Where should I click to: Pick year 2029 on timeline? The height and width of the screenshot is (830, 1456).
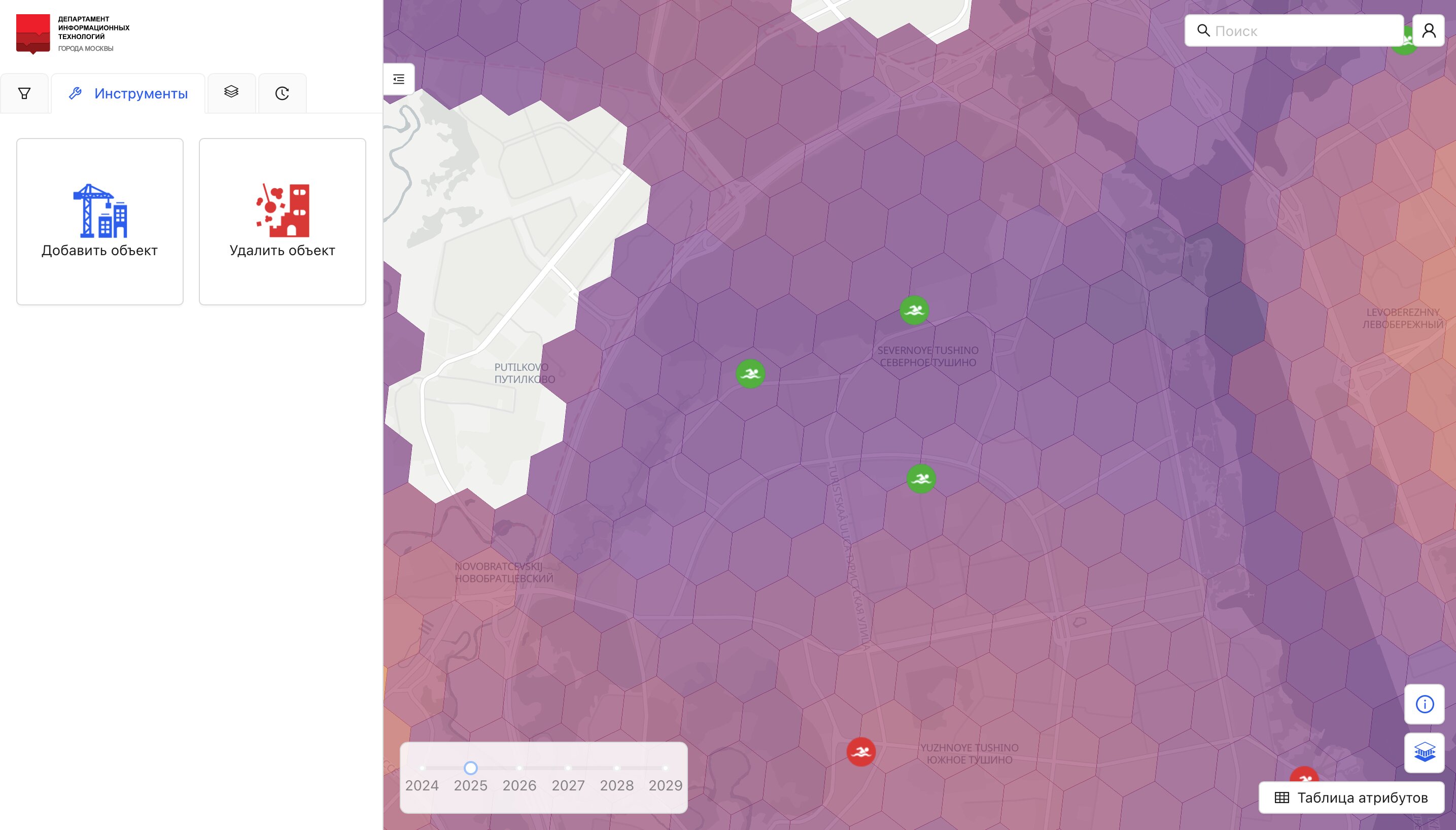pyautogui.click(x=665, y=769)
